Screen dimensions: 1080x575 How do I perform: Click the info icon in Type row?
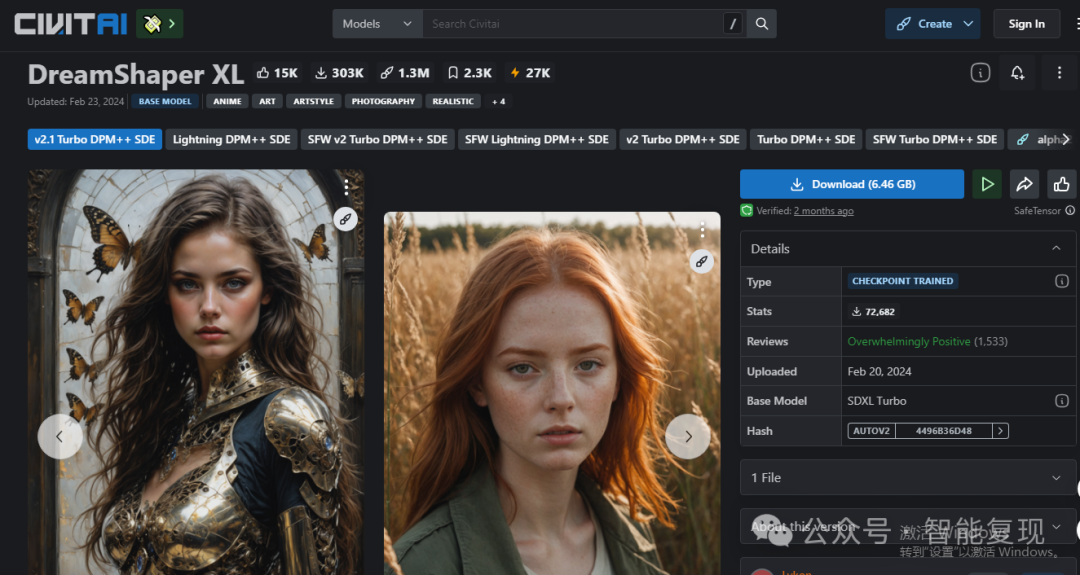(1061, 281)
